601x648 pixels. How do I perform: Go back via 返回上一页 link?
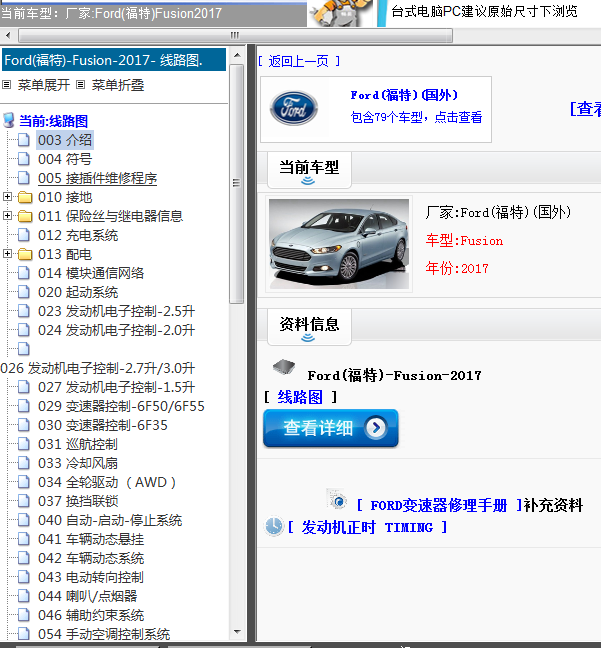pos(298,62)
